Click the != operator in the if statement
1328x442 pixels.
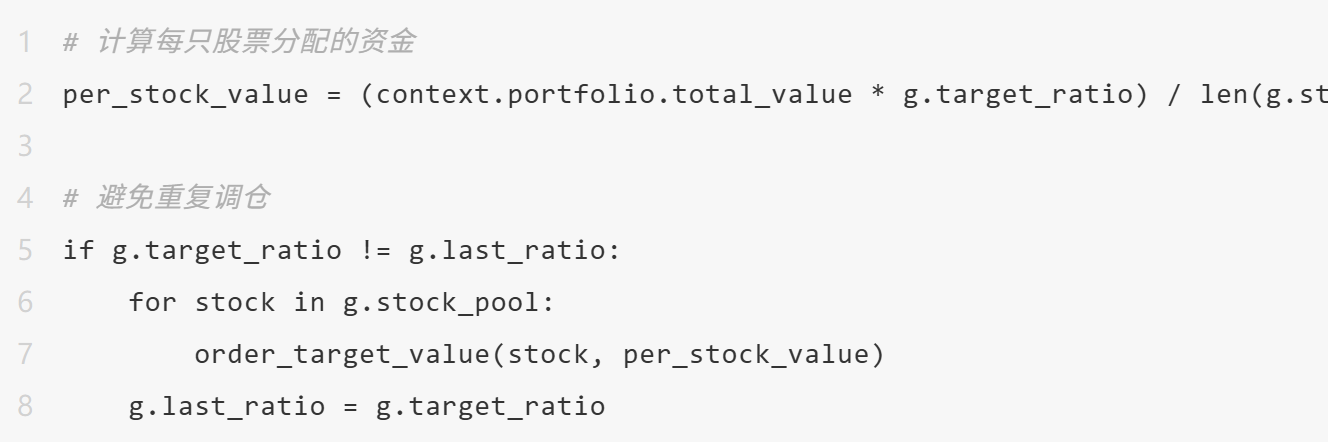pyautogui.click(x=375, y=250)
